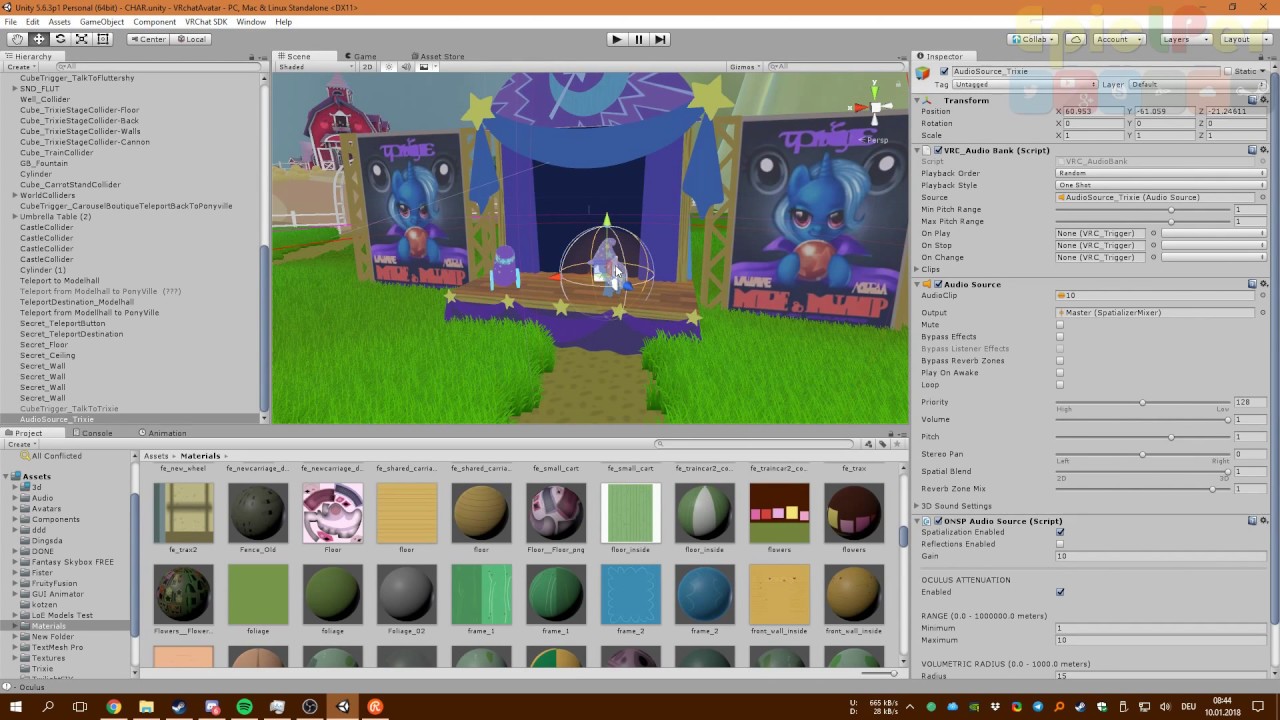Toggle Audio Source component checkbox
1280x720 pixels.
[938, 284]
